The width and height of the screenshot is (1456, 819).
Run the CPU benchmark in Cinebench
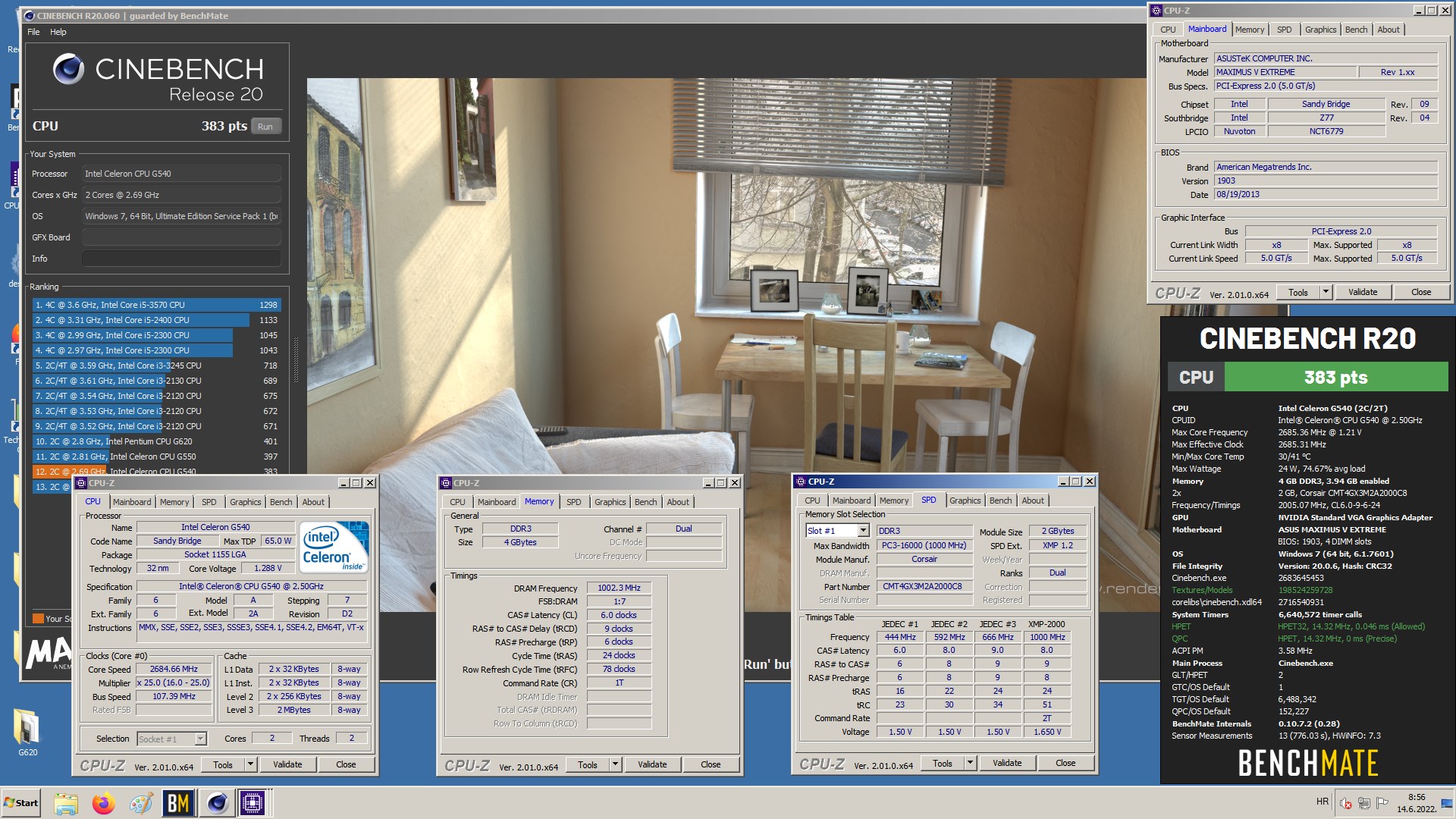click(265, 127)
